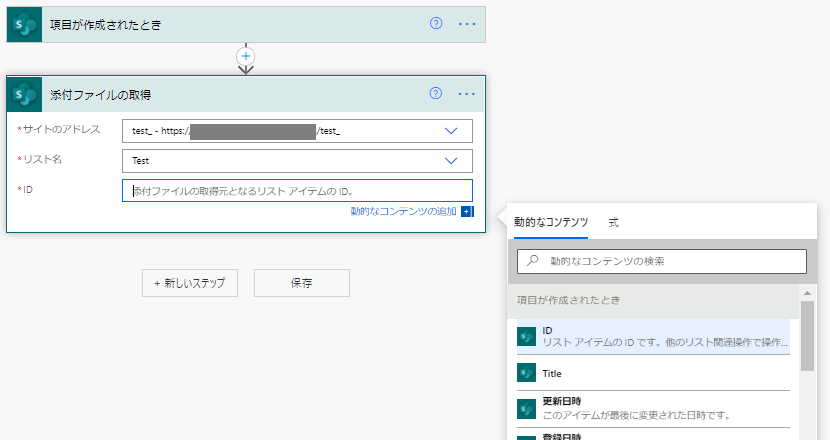Click the 項目が作成されたとき group header in panel
The image size is (830, 440).
coord(653,300)
